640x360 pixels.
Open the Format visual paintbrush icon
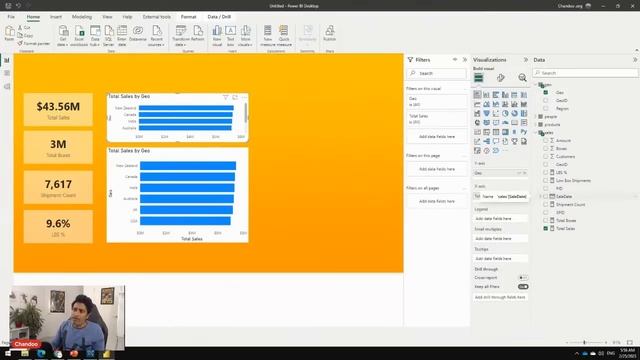click(500, 78)
